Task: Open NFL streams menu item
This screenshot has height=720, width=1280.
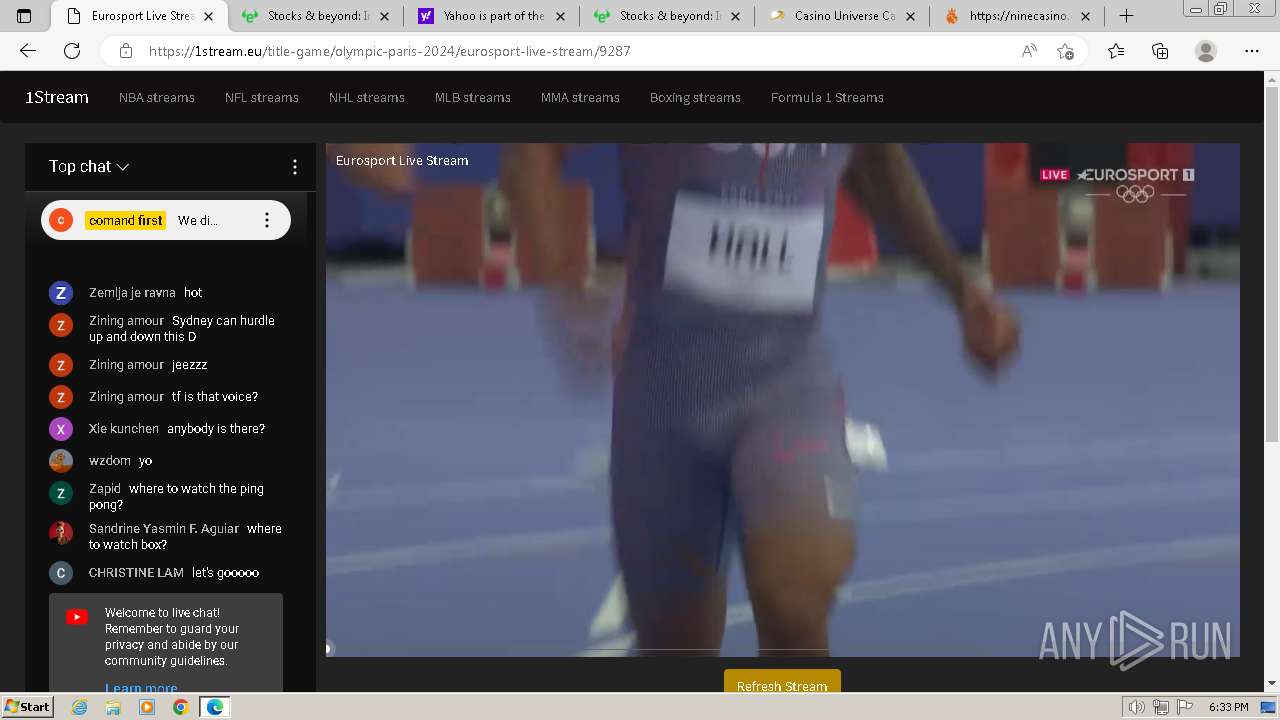Action: (x=262, y=97)
